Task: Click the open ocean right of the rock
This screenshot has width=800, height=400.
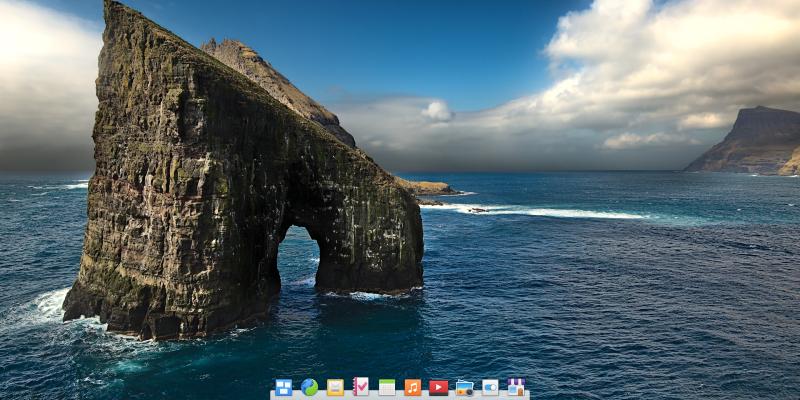Action: coord(600,290)
